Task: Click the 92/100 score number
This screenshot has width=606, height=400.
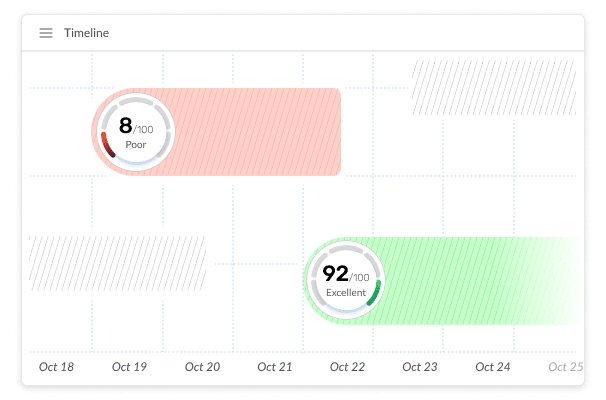Action: [346, 274]
